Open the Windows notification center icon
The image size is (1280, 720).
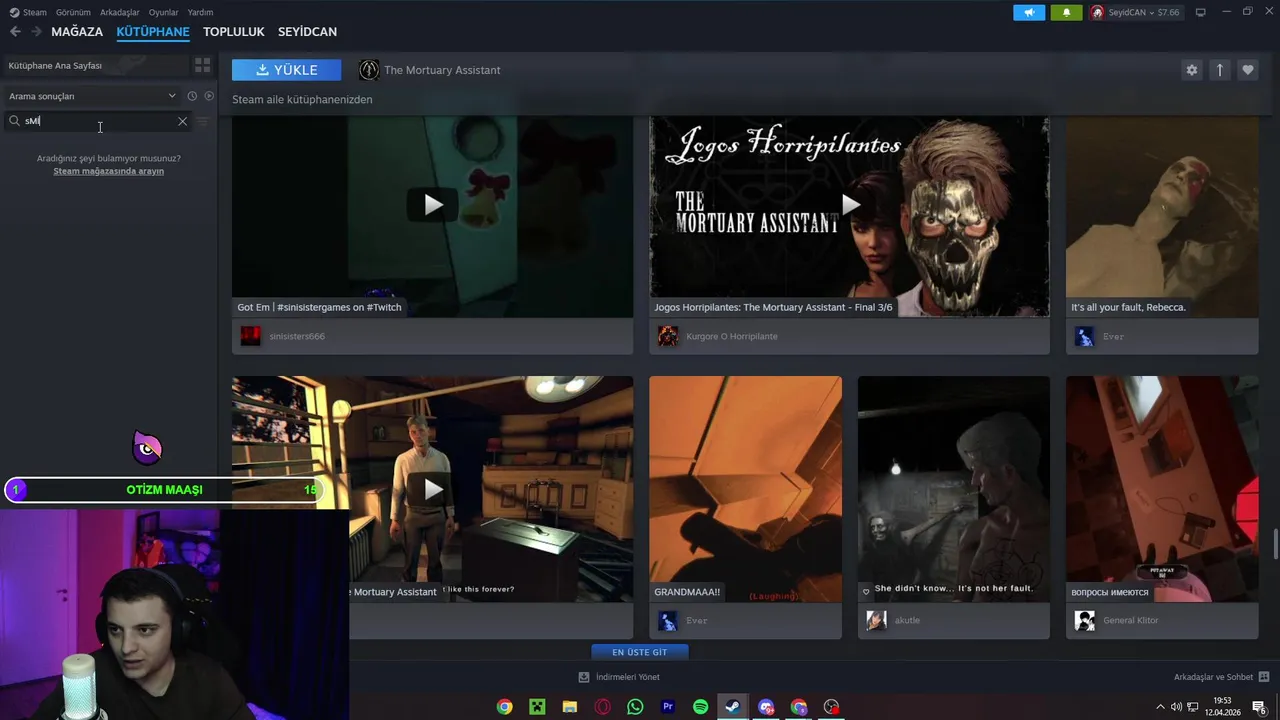coord(1260,707)
